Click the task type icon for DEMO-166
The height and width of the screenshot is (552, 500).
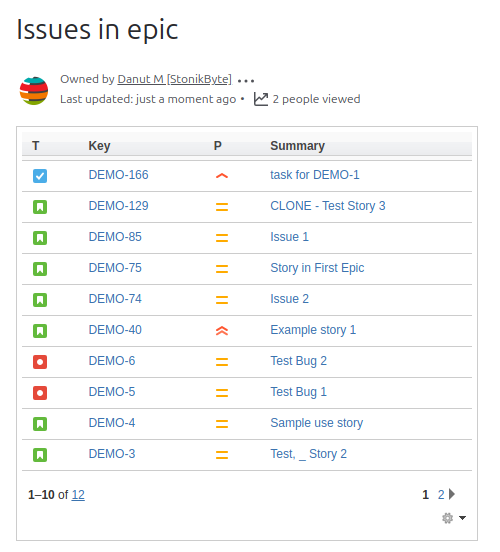pyautogui.click(x=40, y=176)
